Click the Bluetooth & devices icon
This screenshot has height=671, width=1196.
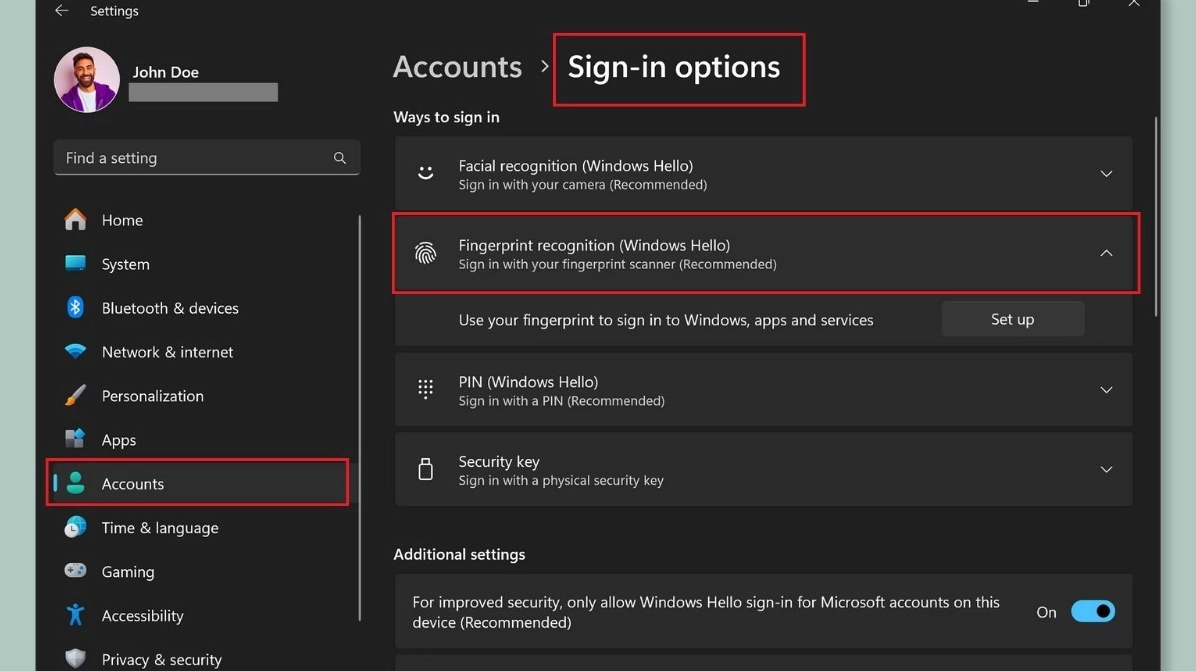point(75,308)
